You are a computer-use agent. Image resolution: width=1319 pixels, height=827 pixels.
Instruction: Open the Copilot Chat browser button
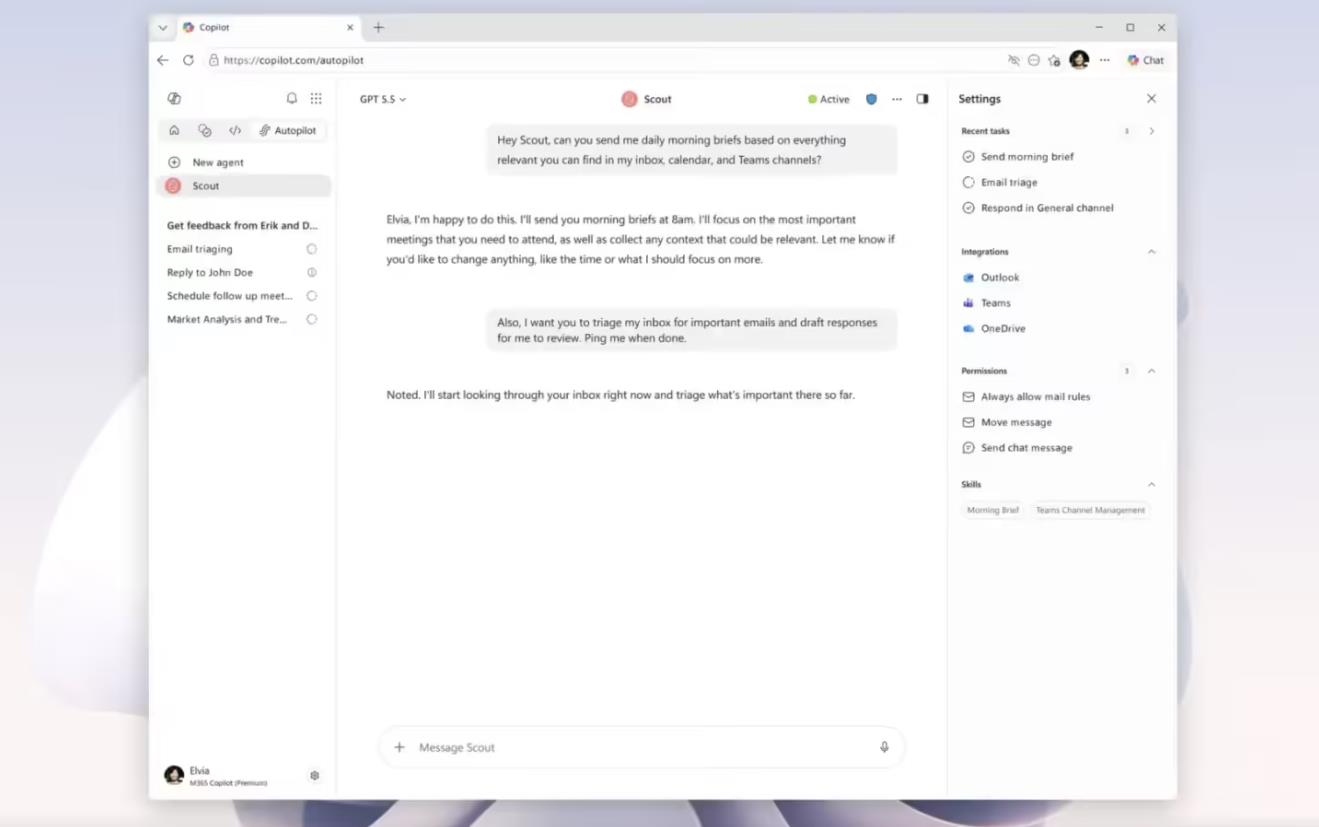1145,60
